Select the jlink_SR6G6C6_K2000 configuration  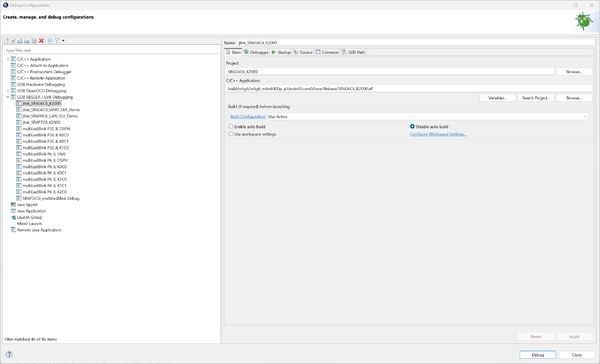pyautogui.click(x=39, y=103)
